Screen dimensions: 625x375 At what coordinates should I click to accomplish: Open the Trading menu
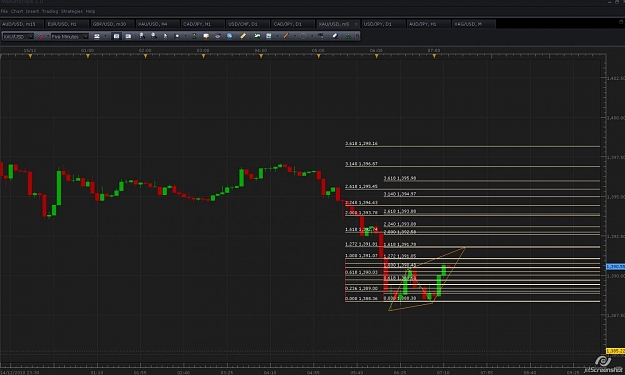[x=50, y=11]
